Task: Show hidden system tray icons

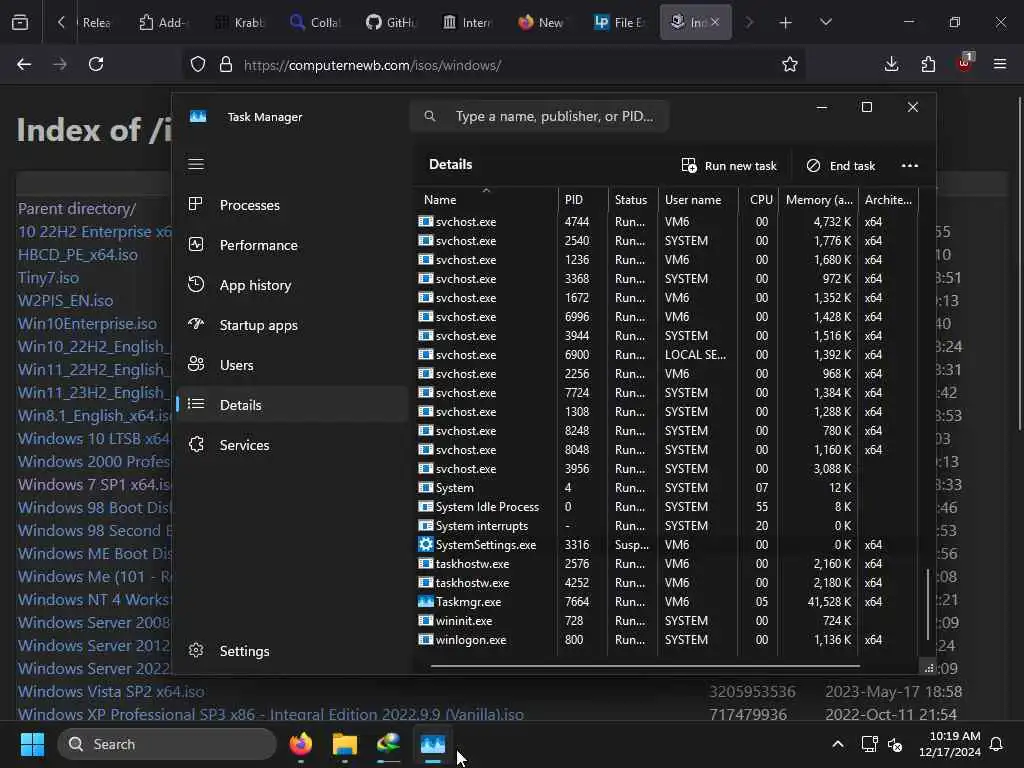Action: [x=838, y=744]
